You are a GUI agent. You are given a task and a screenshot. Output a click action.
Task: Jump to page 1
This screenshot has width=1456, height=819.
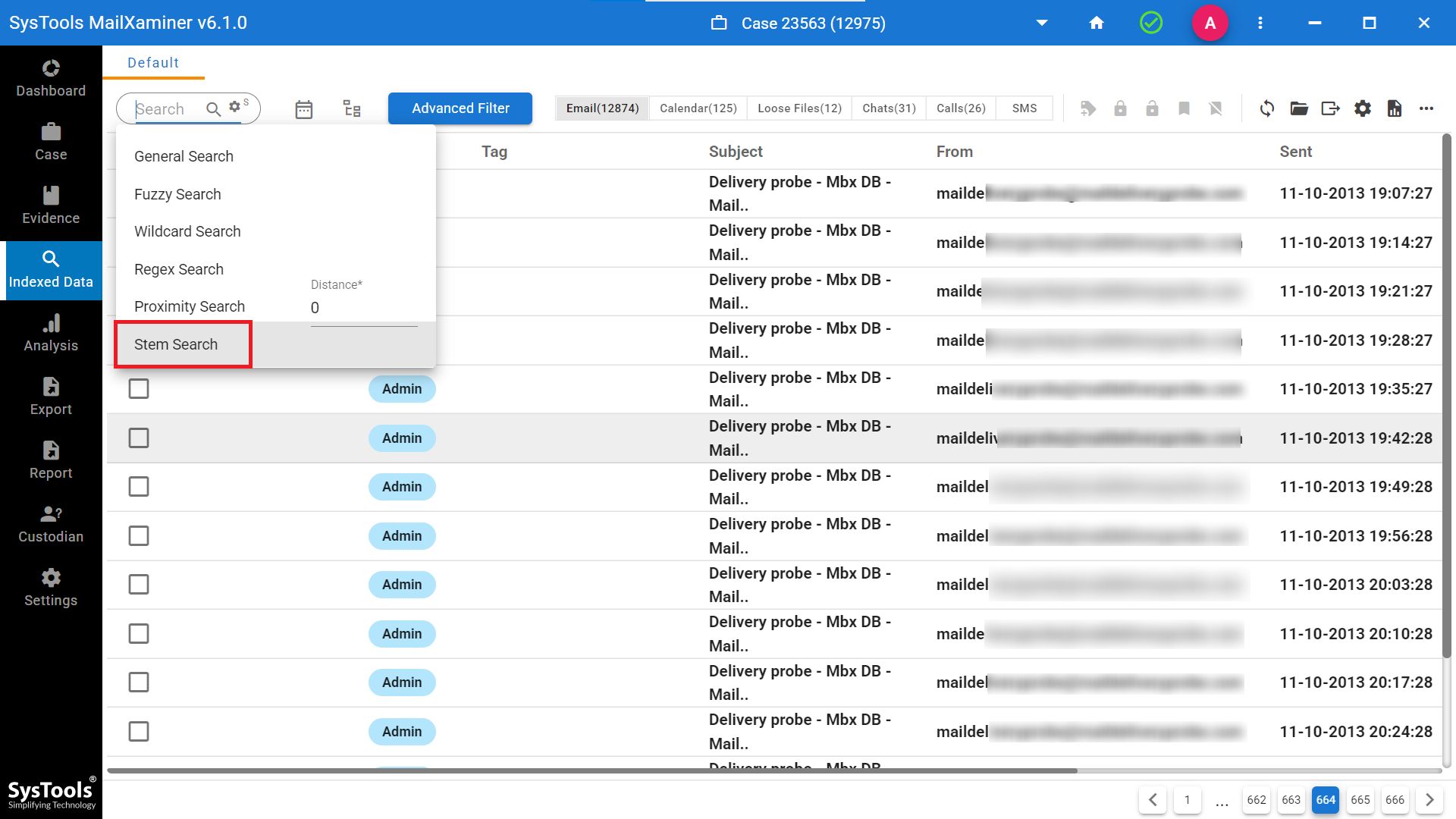click(1188, 800)
